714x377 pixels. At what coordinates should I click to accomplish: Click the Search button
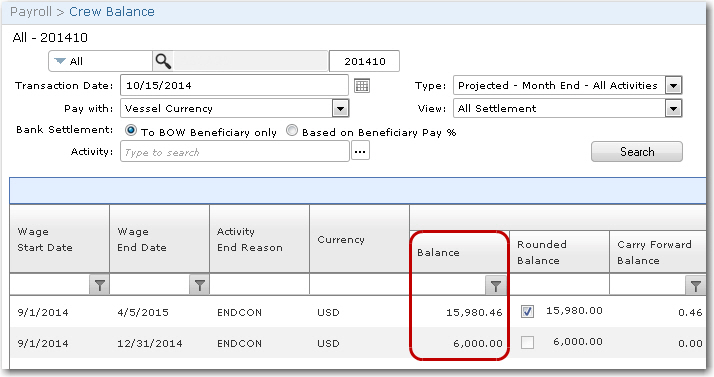tap(637, 152)
